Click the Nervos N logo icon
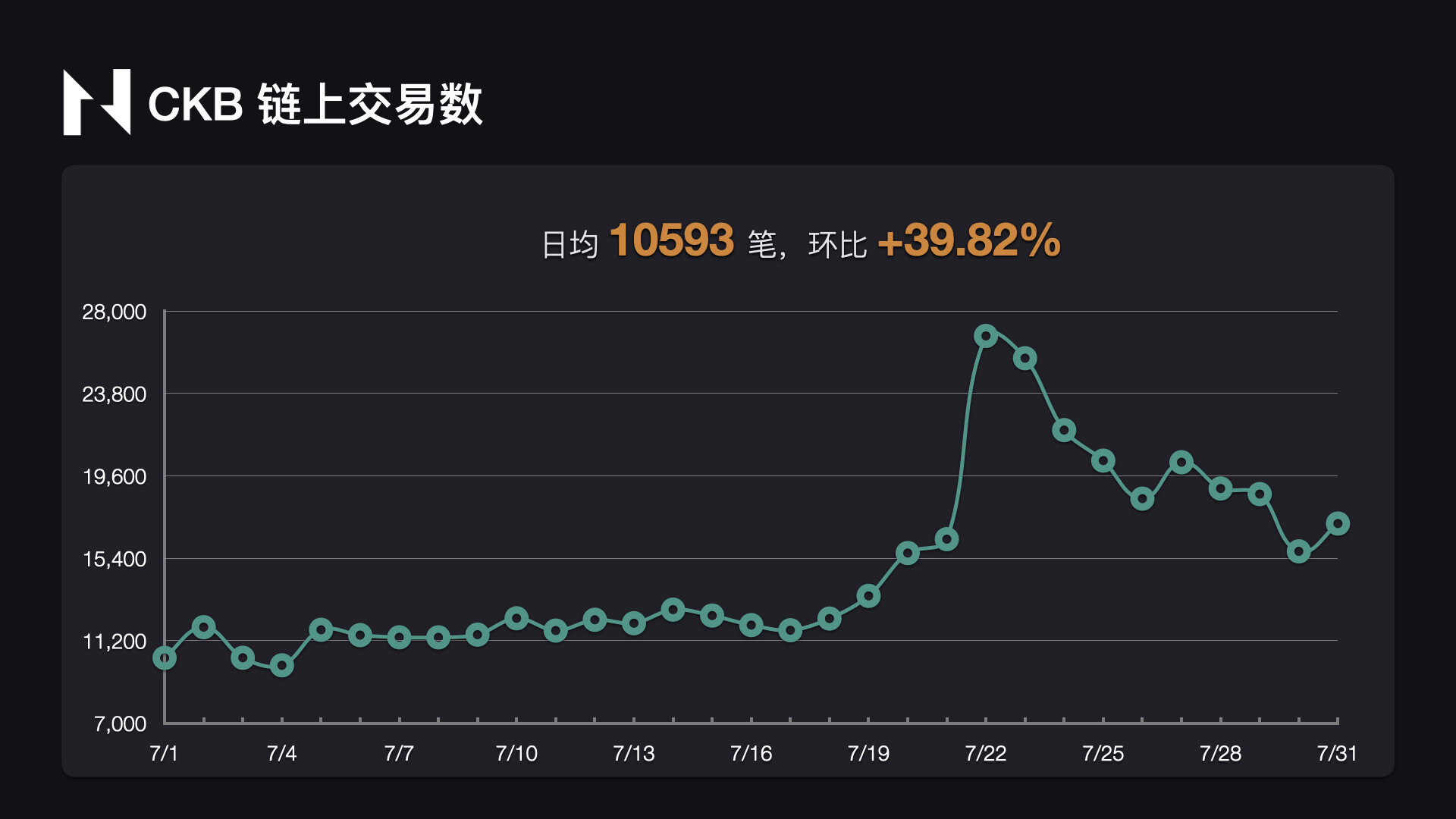 click(x=96, y=102)
